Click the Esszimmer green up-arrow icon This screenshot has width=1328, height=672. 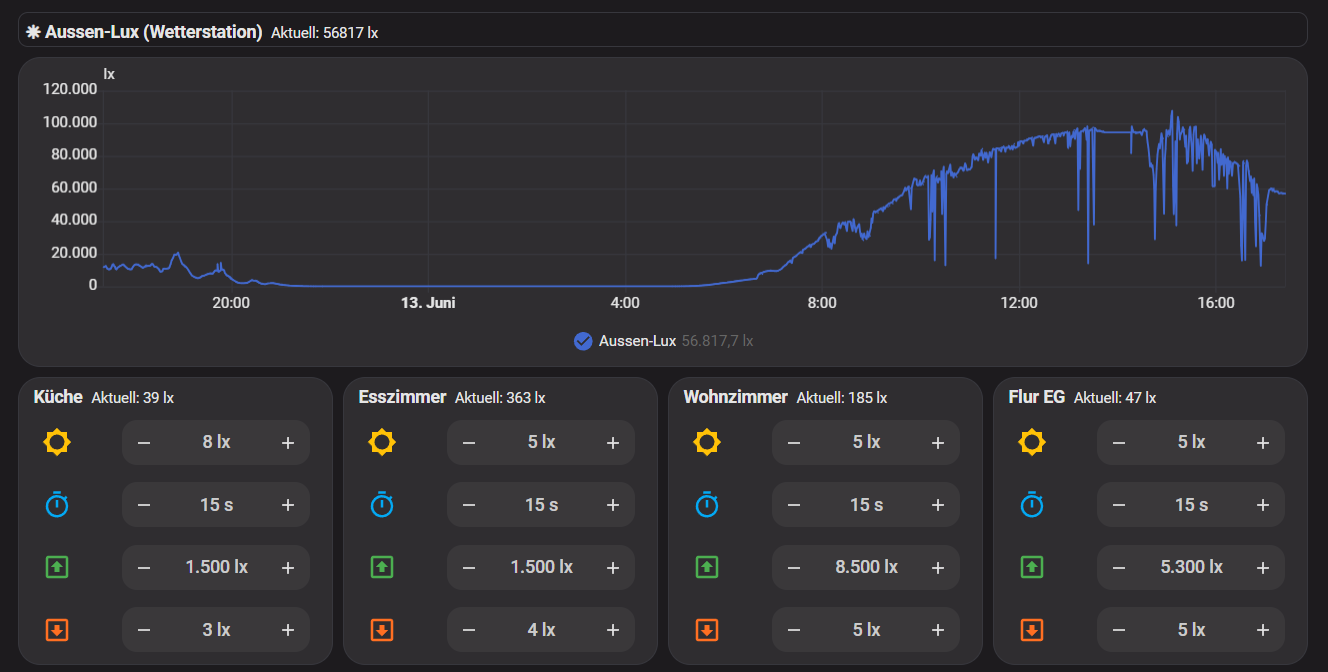382,567
